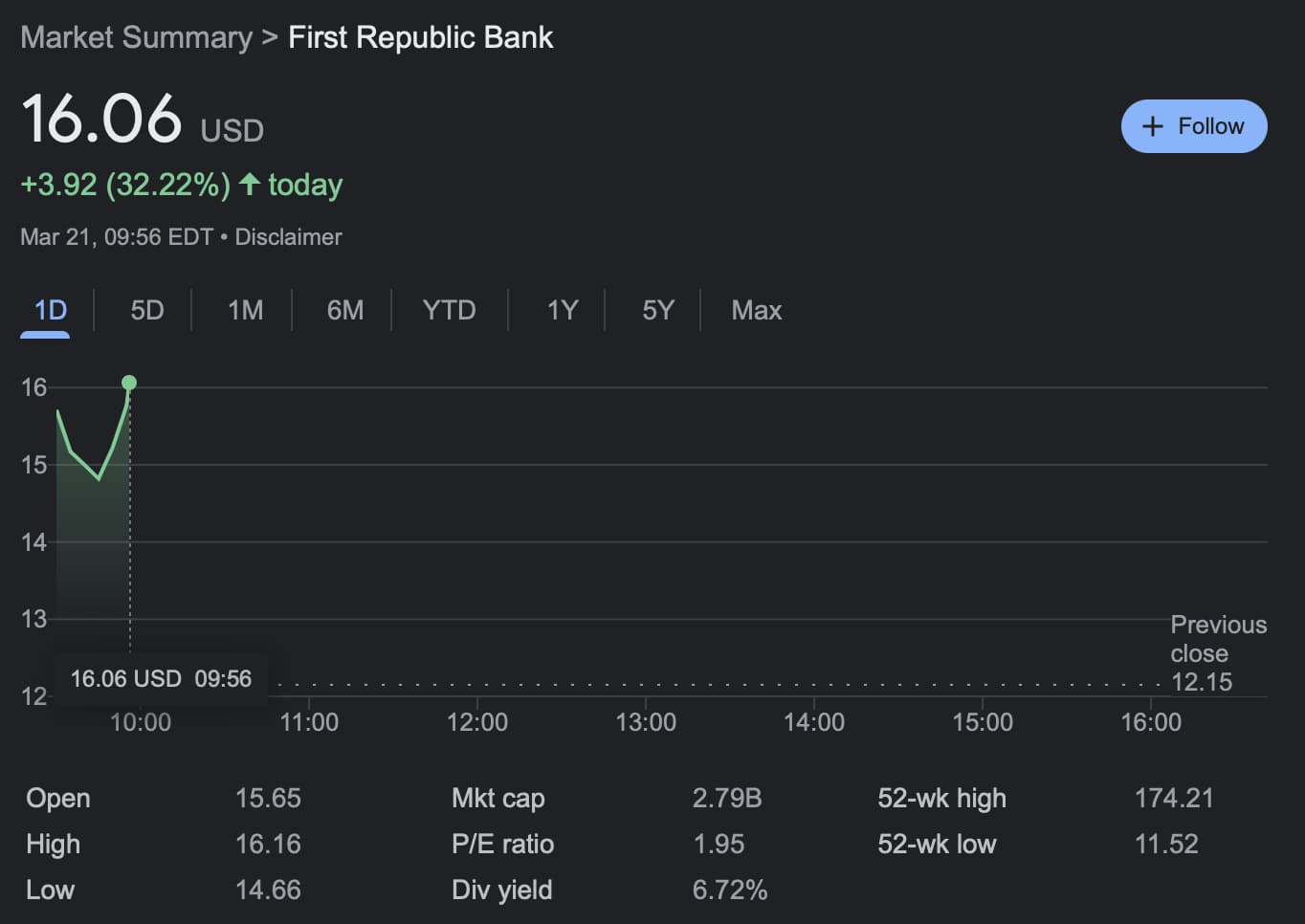The height and width of the screenshot is (924, 1305).
Task: Click the green up arrow beside today
Action: point(250,184)
